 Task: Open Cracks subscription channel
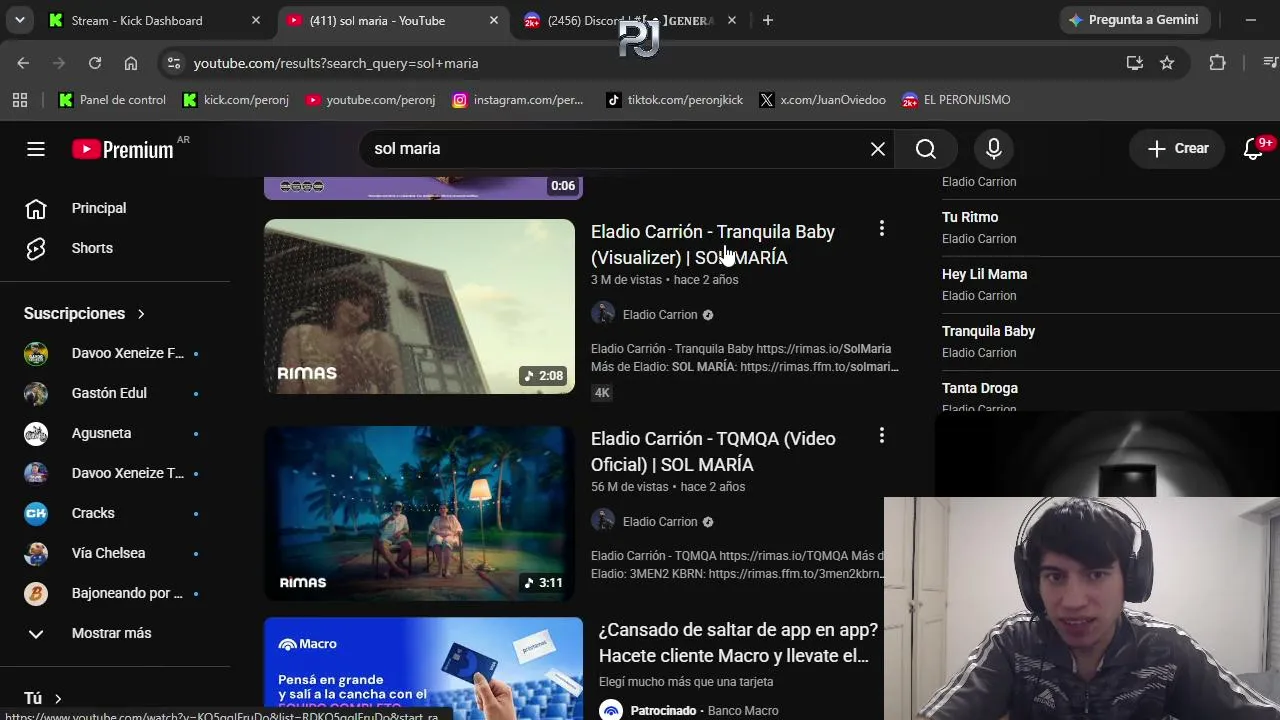coord(115,513)
